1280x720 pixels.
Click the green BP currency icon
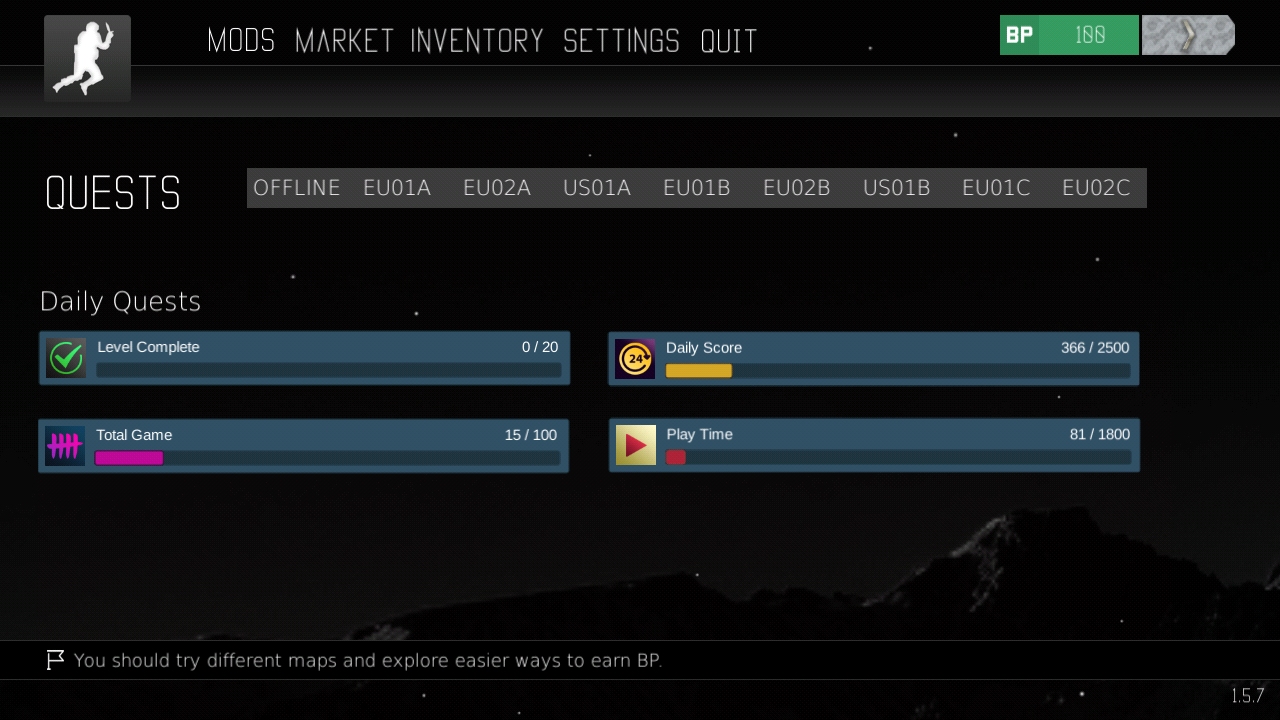pyautogui.click(x=1019, y=35)
